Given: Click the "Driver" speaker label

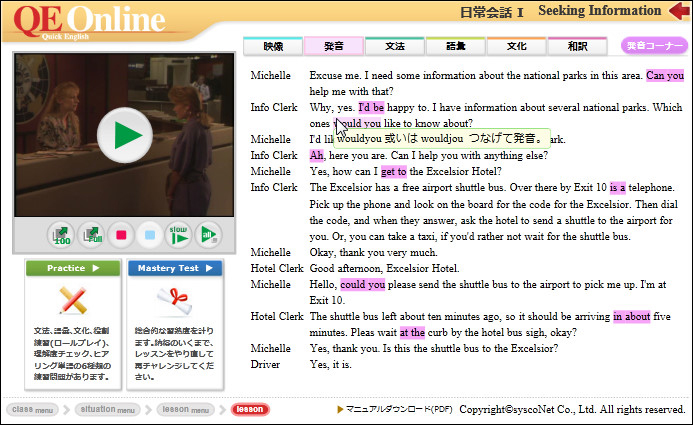Looking at the screenshot, I should (x=265, y=364).
